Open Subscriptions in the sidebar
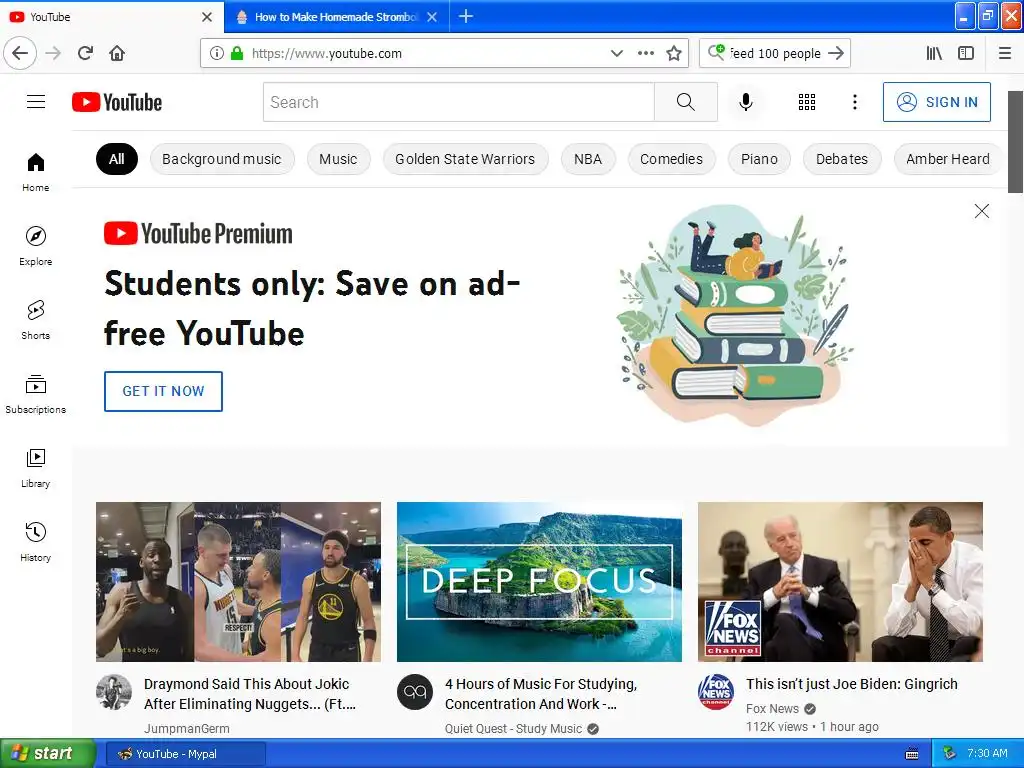Image resolution: width=1024 pixels, height=768 pixels. pos(36,394)
